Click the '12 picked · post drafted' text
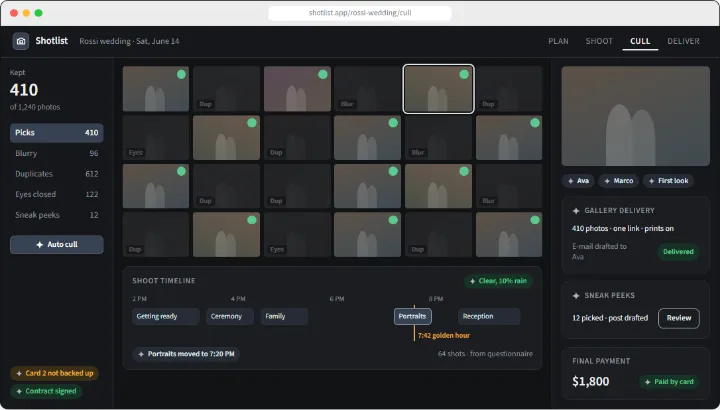The image size is (720, 410). point(610,318)
